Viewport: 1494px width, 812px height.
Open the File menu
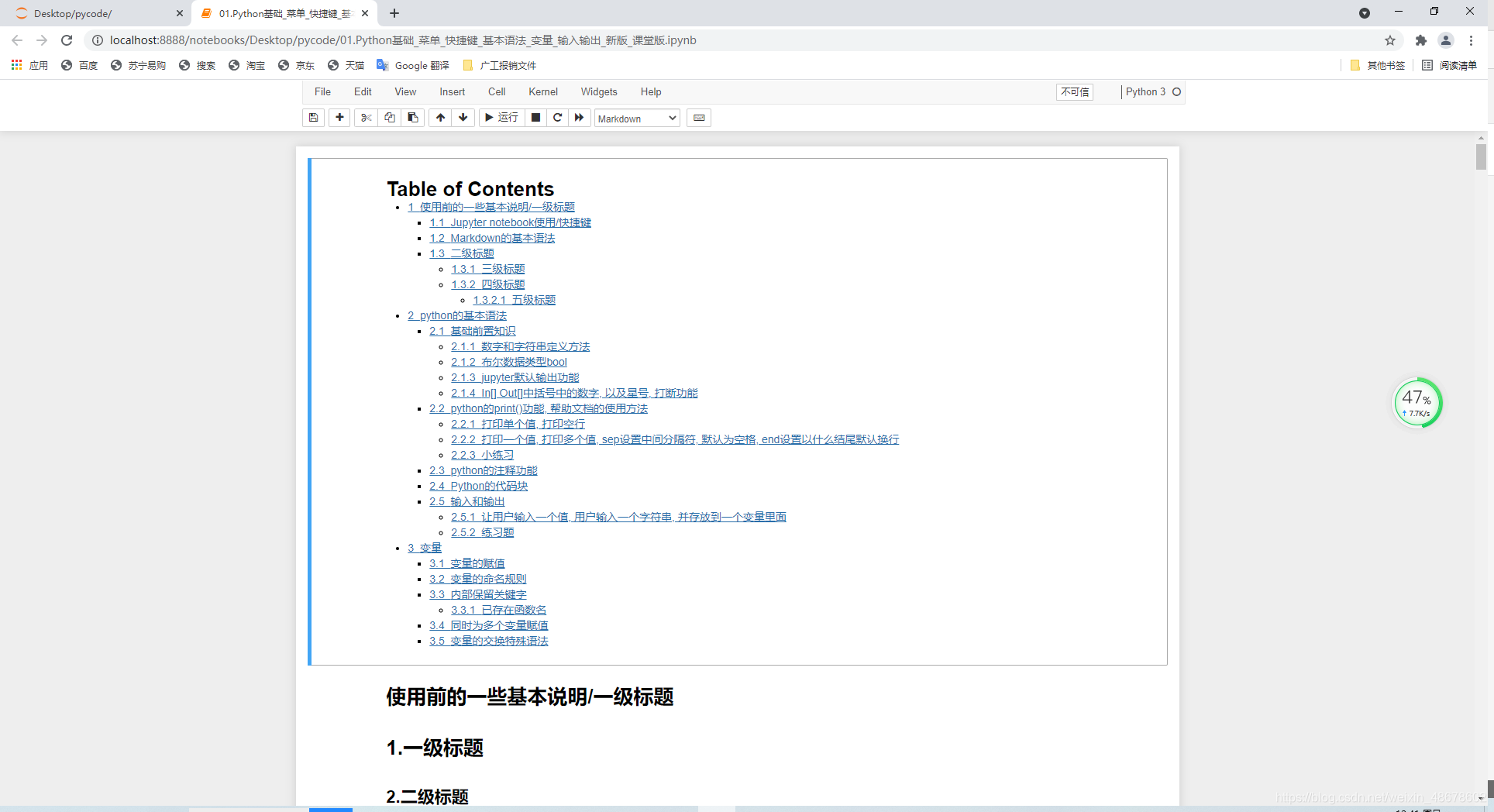[x=322, y=91]
